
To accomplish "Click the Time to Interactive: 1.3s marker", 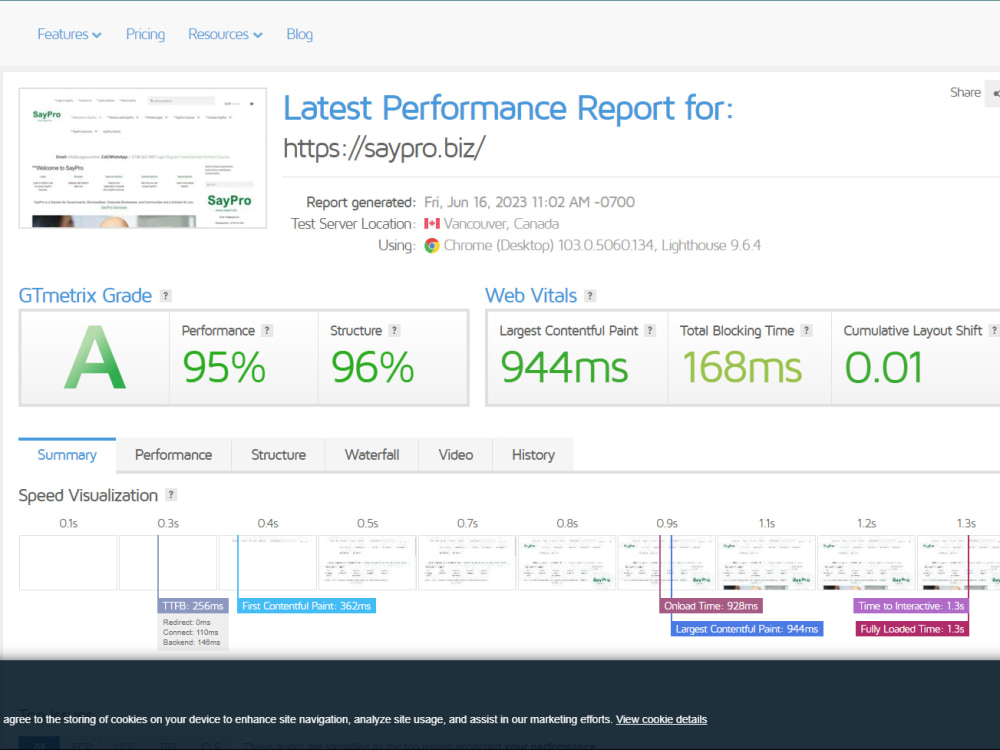I will pos(911,606).
